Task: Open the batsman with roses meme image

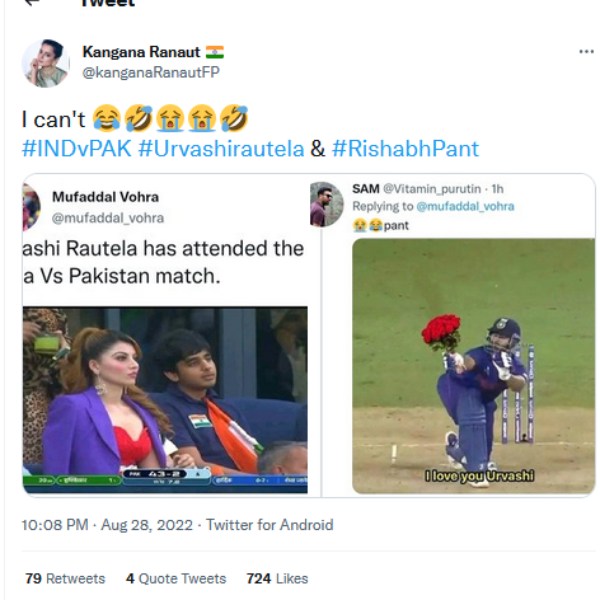Action: pos(473,365)
